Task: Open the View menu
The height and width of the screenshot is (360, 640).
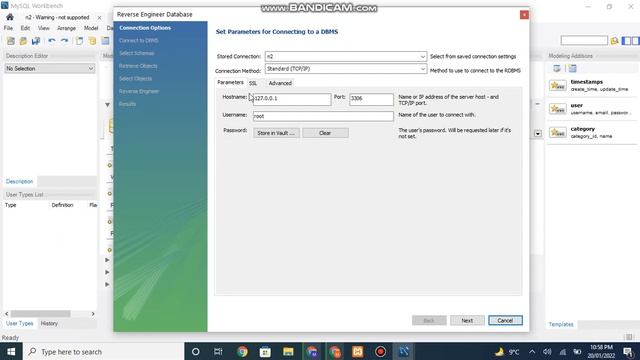Action: pyautogui.click(x=44, y=28)
